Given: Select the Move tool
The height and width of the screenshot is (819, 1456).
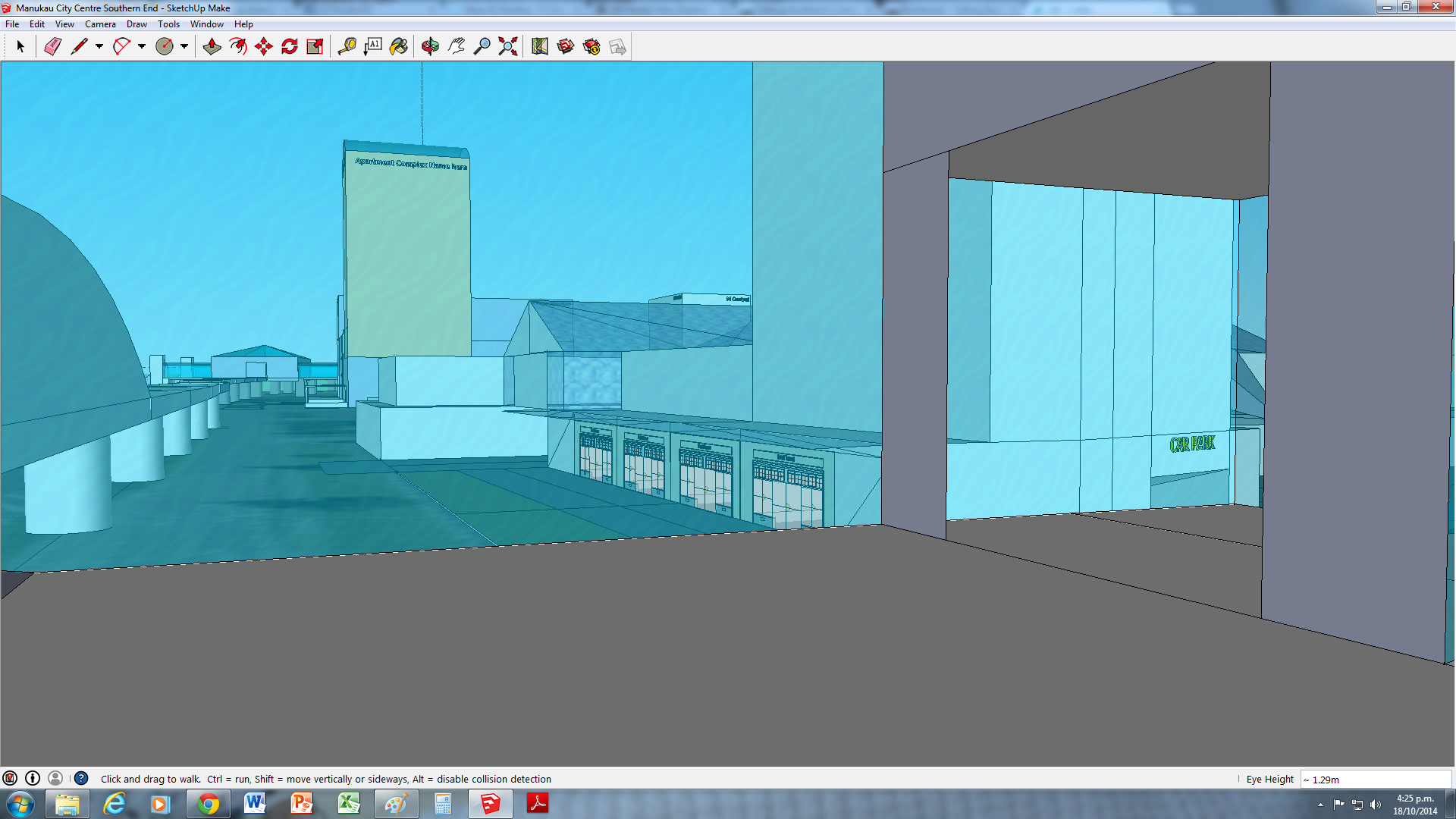Looking at the screenshot, I should click(264, 47).
